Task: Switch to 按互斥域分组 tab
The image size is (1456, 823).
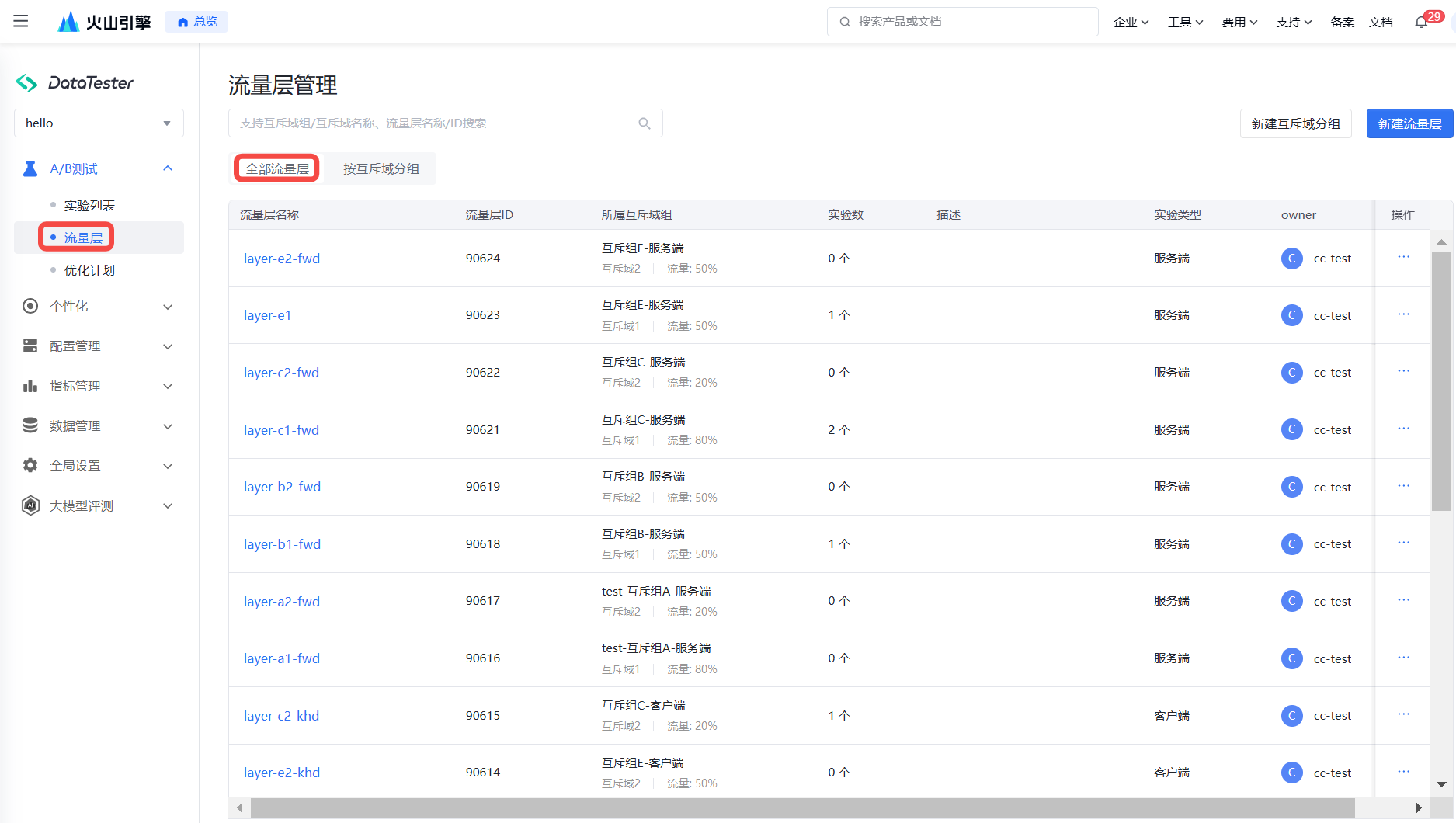Action: tap(381, 168)
